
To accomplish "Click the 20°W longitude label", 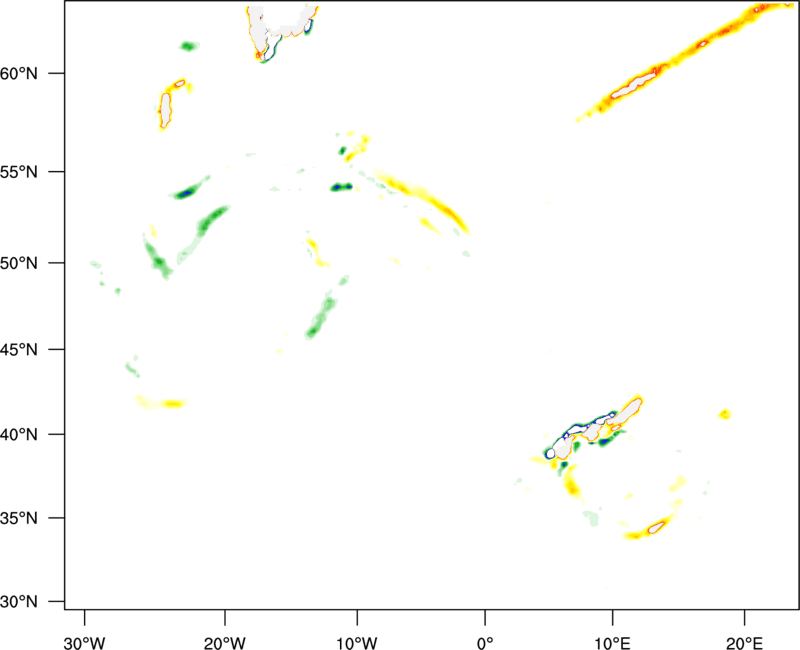I will click(225, 643).
